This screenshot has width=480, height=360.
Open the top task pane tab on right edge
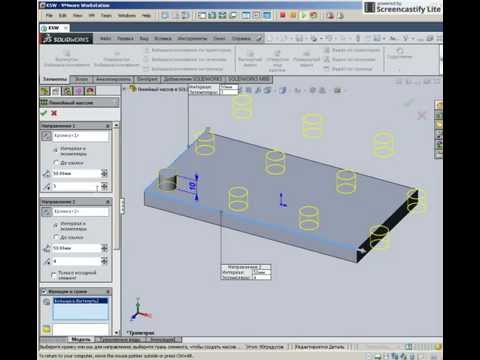(439, 105)
